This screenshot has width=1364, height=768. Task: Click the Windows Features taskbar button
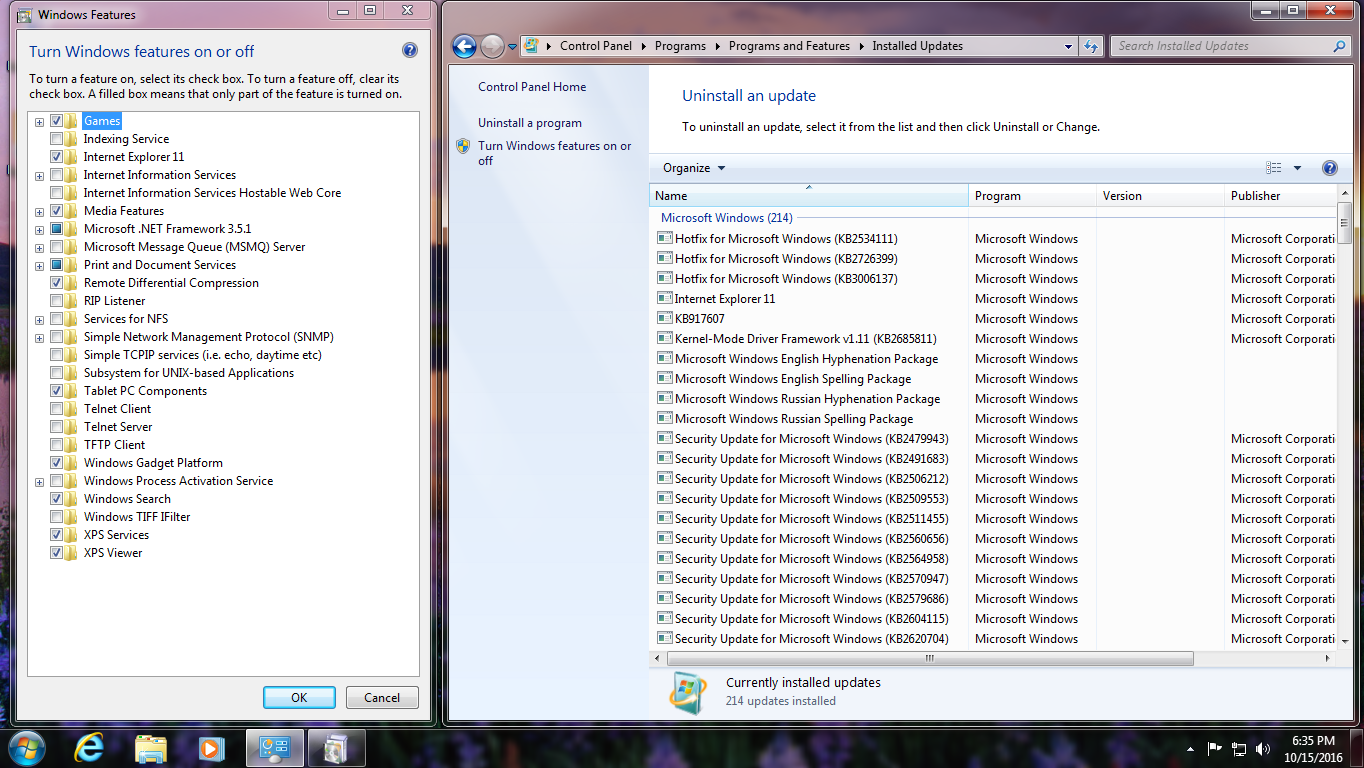337,748
